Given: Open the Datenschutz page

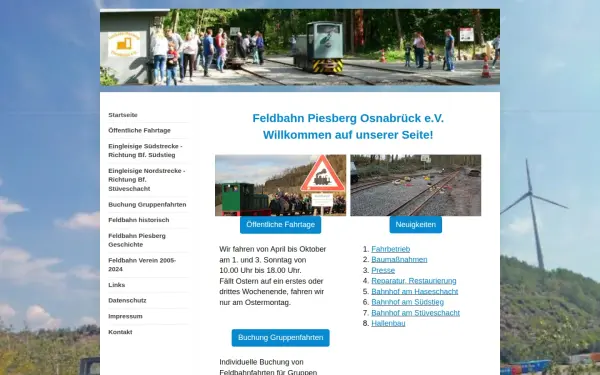Looking at the screenshot, I should (x=127, y=300).
